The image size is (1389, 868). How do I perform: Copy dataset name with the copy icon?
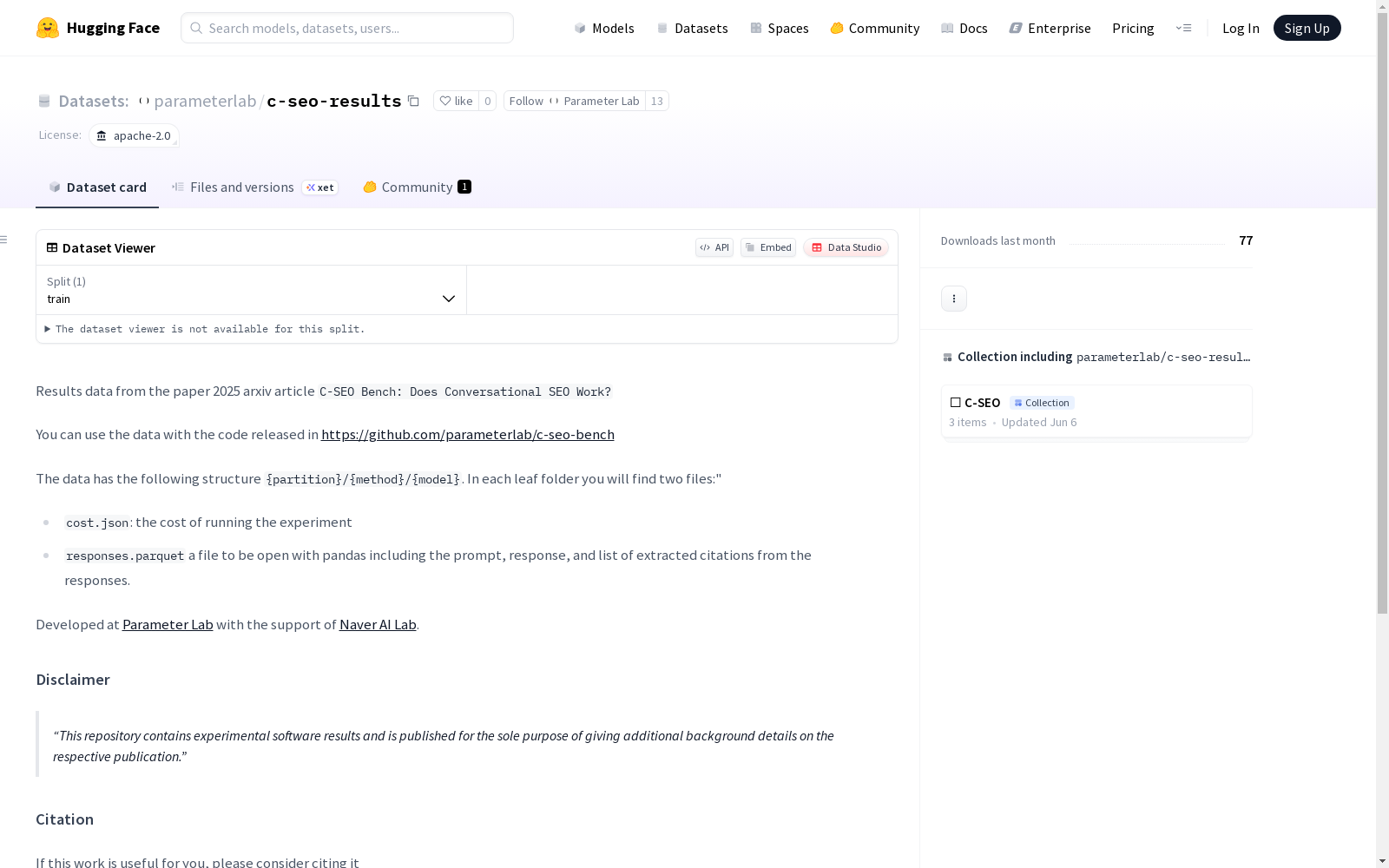413,101
